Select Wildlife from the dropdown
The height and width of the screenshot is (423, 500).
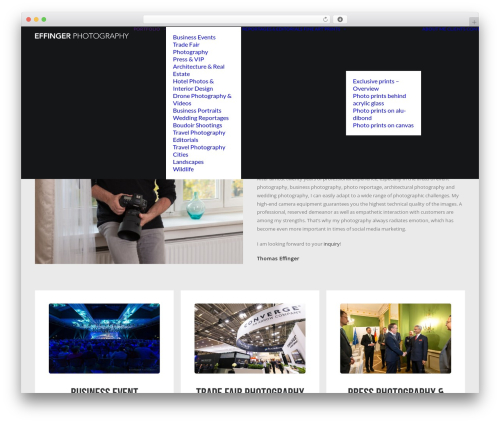click(x=183, y=169)
